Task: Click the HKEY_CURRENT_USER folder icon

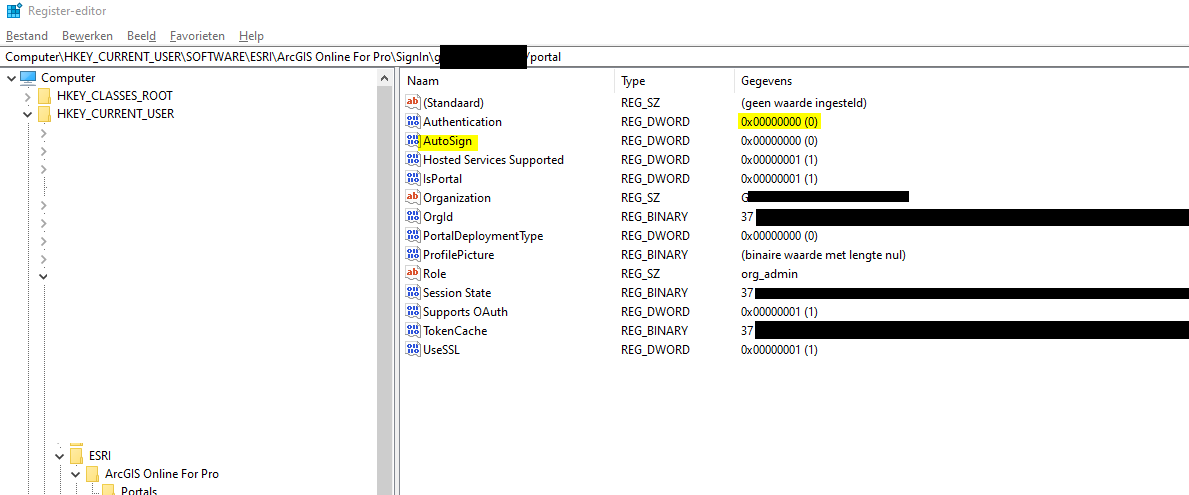Action: click(44, 114)
